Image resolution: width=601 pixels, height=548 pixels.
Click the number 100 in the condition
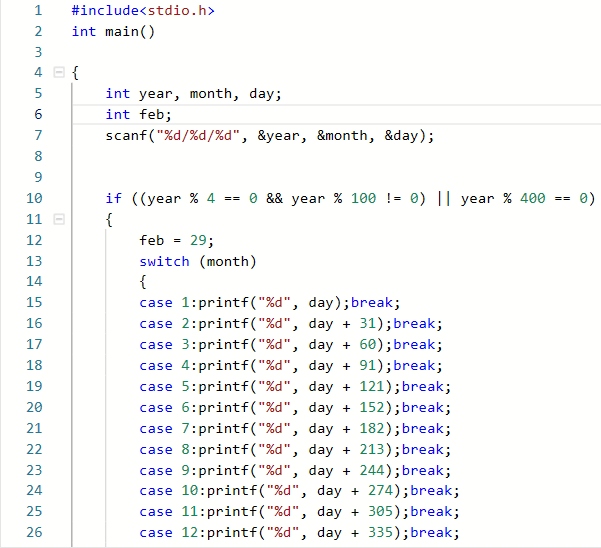coord(363,198)
